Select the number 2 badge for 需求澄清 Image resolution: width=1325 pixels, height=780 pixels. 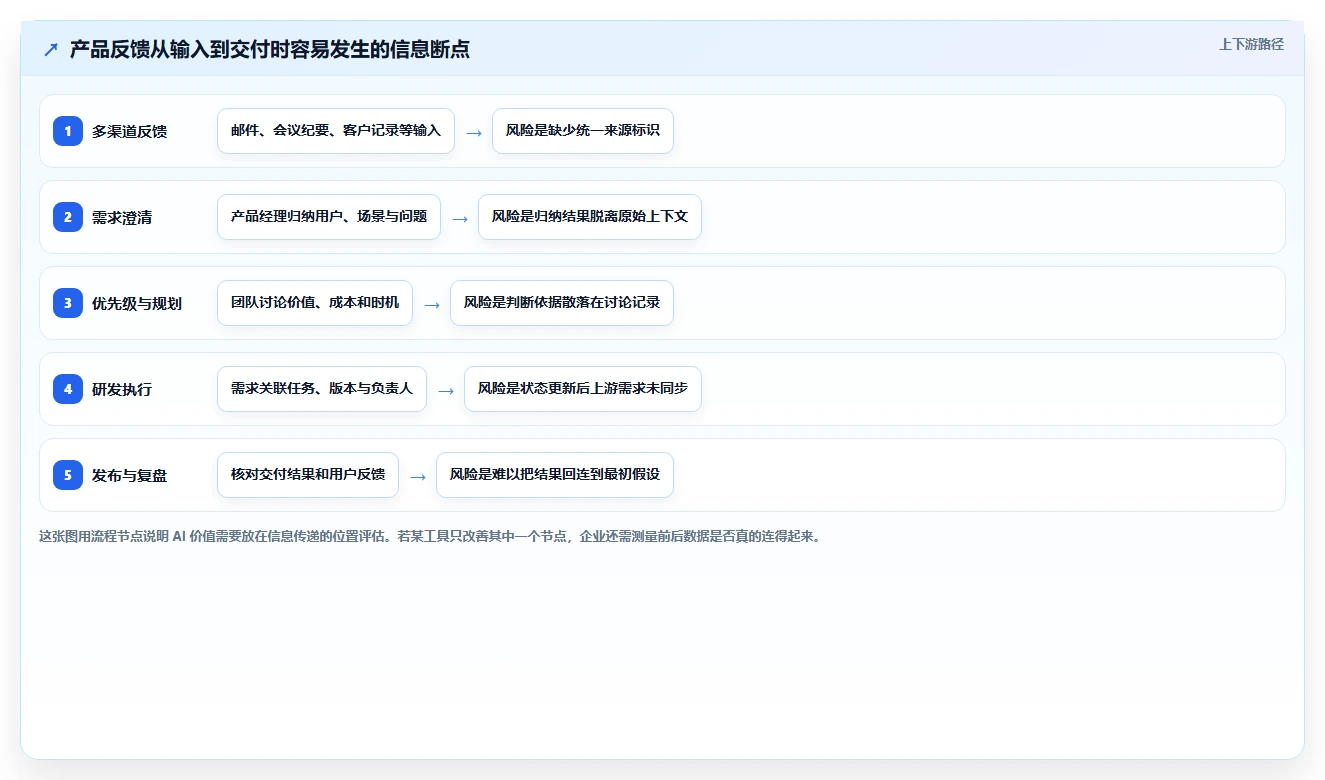click(x=68, y=217)
